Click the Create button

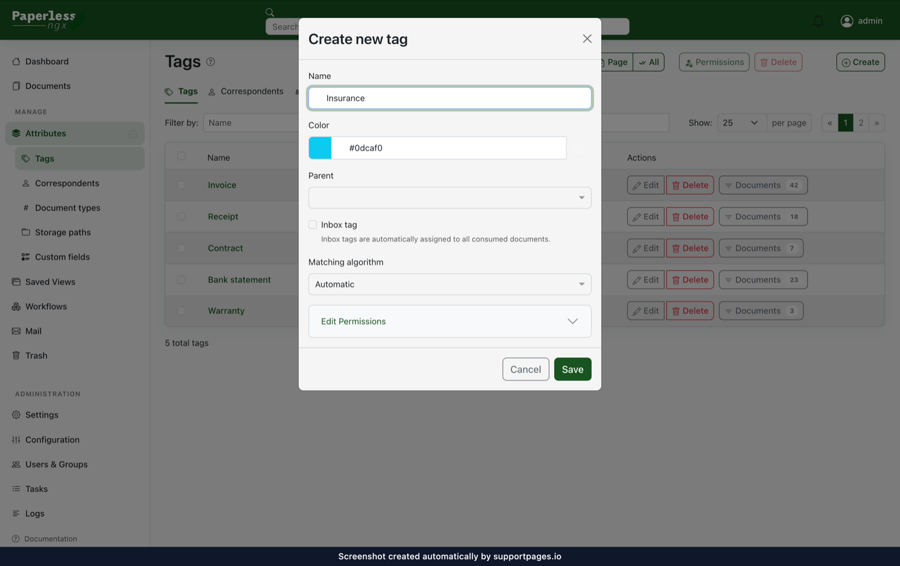coord(860,62)
